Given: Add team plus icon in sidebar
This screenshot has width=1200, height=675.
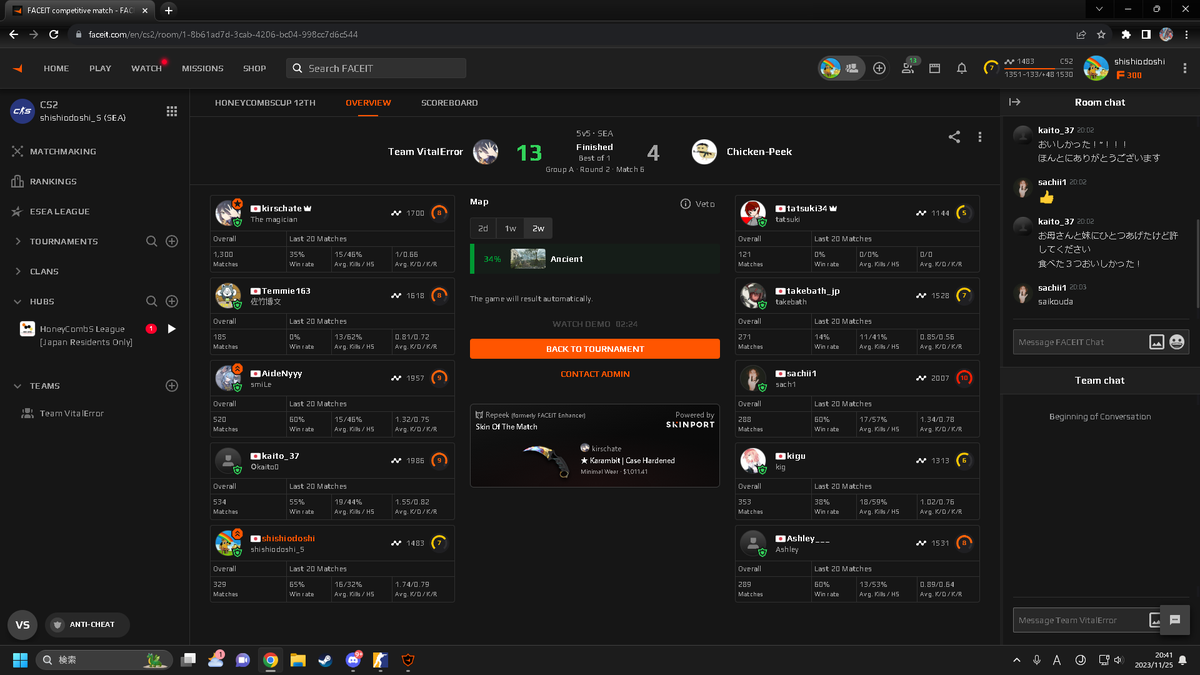Looking at the screenshot, I should coord(172,385).
